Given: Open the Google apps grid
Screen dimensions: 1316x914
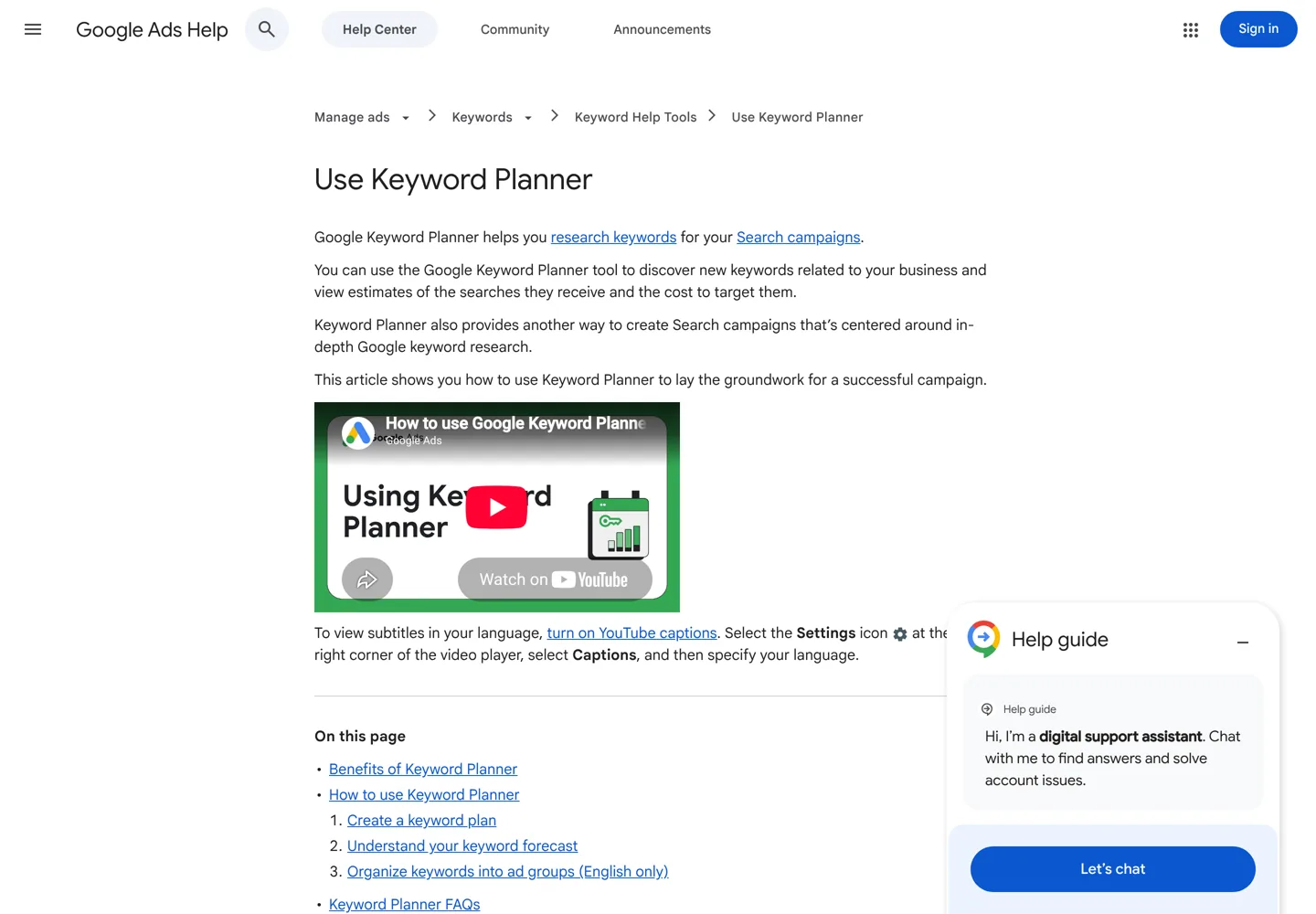Looking at the screenshot, I should (x=1190, y=30).
